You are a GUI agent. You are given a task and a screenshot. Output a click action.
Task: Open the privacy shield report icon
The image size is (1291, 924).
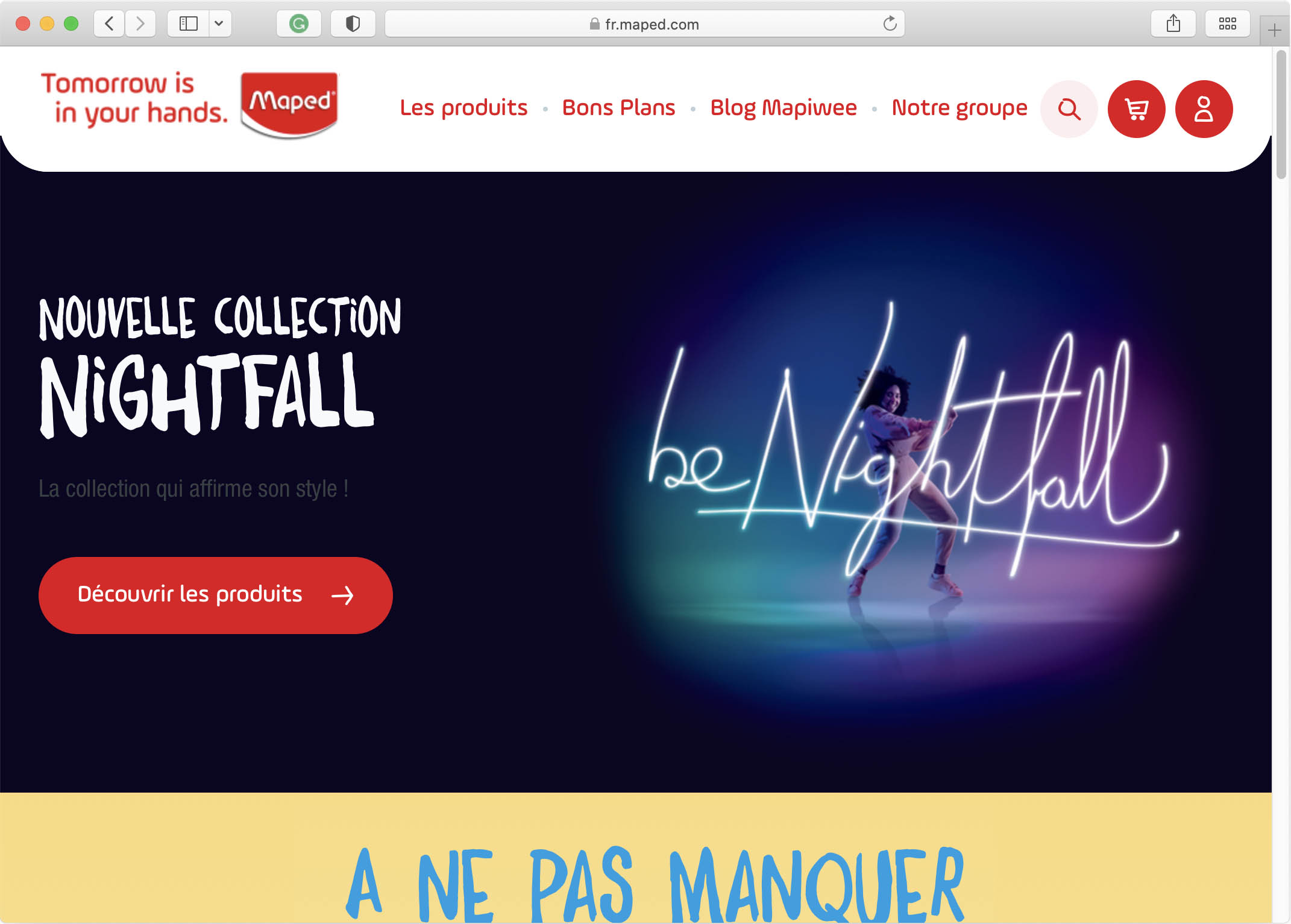click(x=353, y=24)
